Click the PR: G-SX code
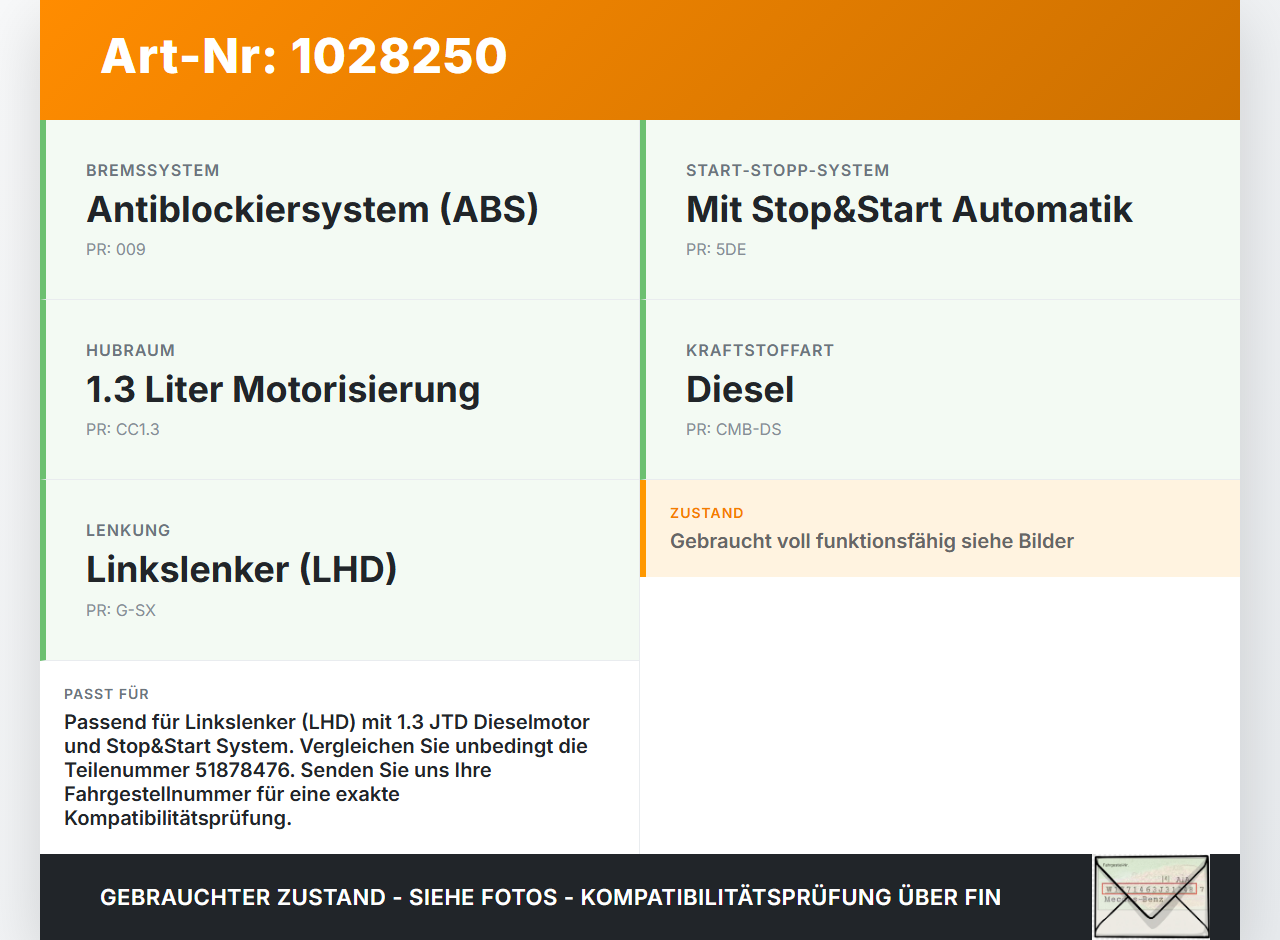This screenshot has height=940, width=1280. [x=121, y=610]
